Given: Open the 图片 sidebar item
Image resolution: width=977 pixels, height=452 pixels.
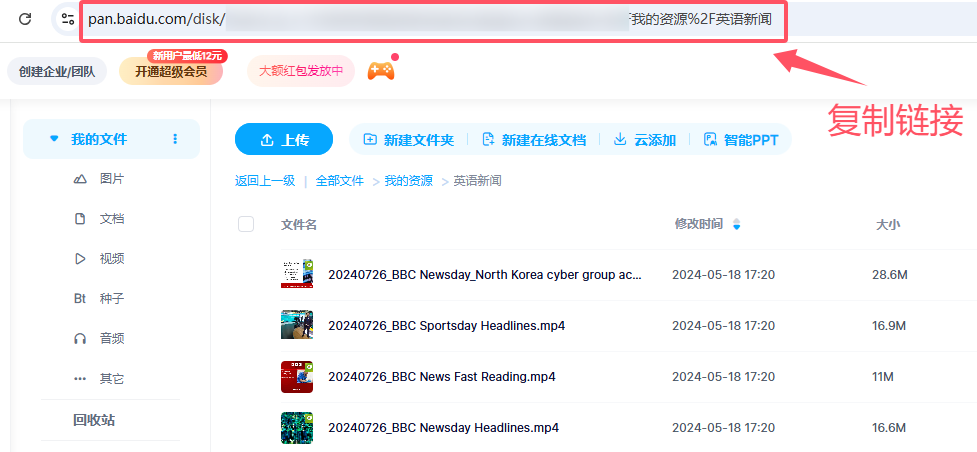Looking at the screenshot, I should pos(112,179).
